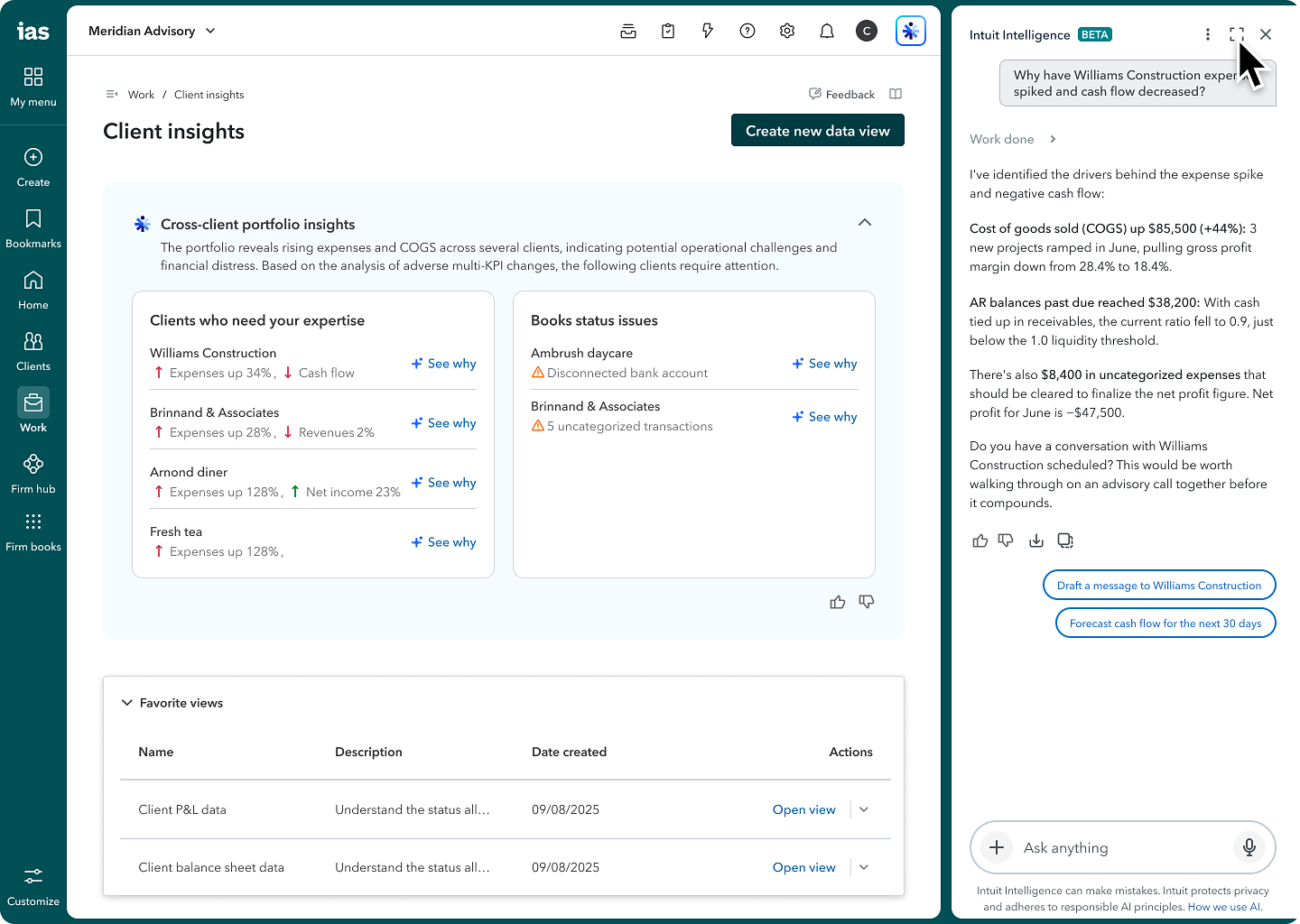Open Firm hub in sidebar
This screenshot has width=1300, height=924.
pos(33,474)
